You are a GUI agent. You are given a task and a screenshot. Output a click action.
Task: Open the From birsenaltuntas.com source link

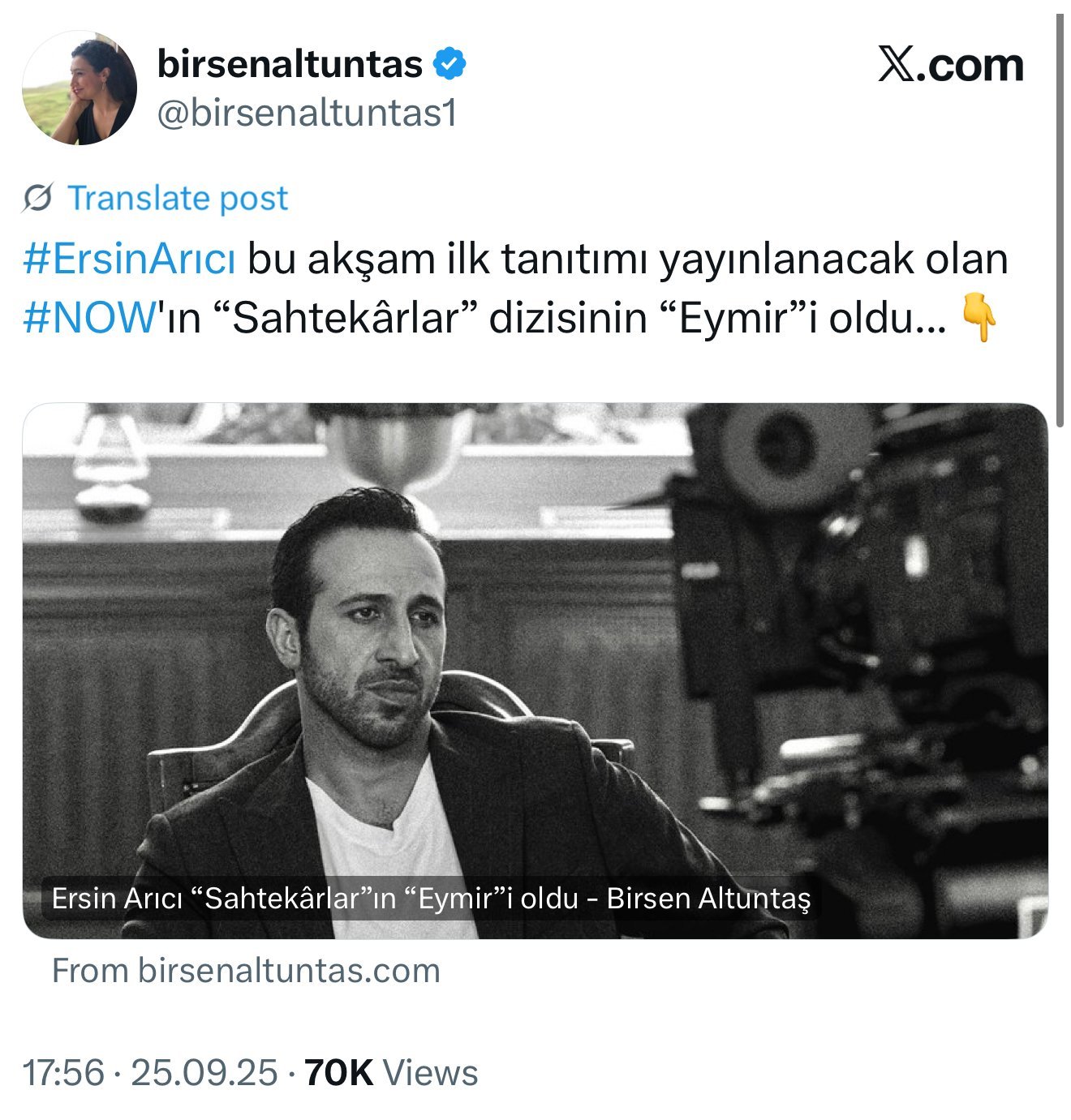tap(246, 971)
